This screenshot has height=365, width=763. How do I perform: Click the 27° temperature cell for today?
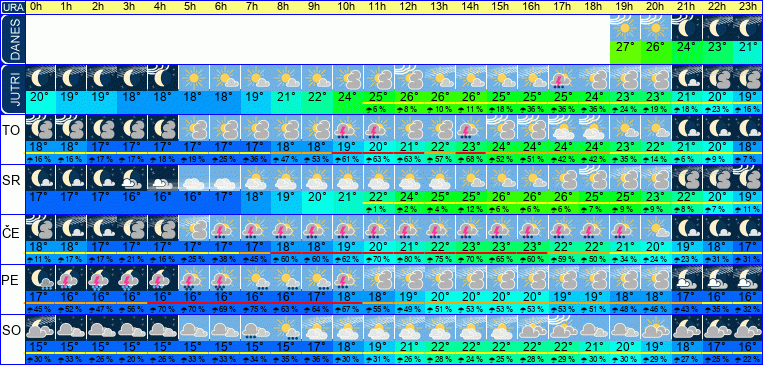click(625, 48)
